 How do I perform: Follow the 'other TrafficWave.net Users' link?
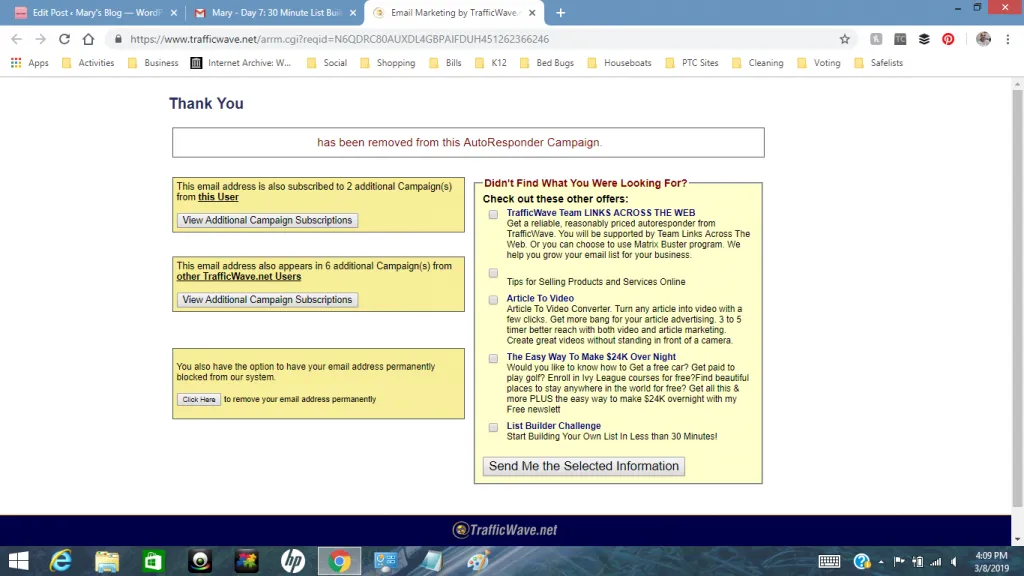[238, 277]
